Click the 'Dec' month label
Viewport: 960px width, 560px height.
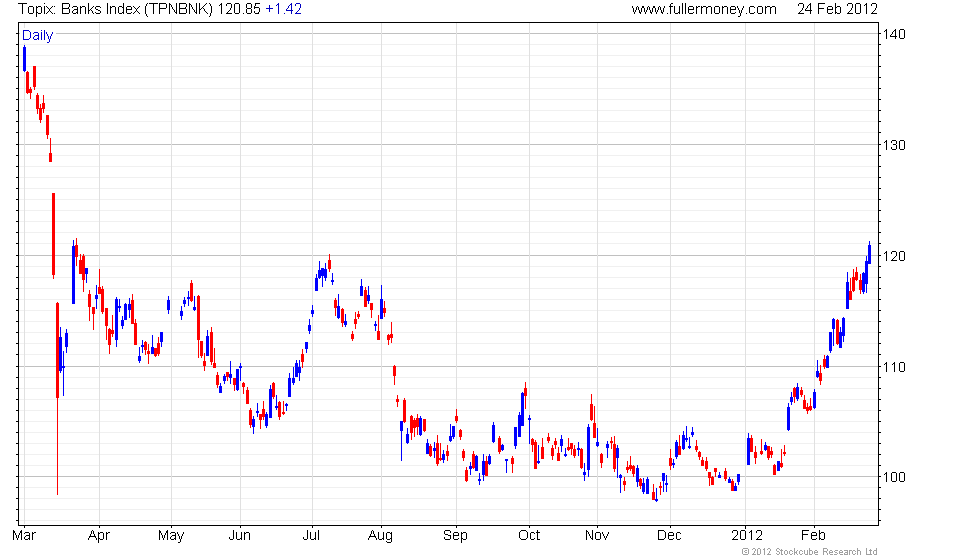coord(669,536)
